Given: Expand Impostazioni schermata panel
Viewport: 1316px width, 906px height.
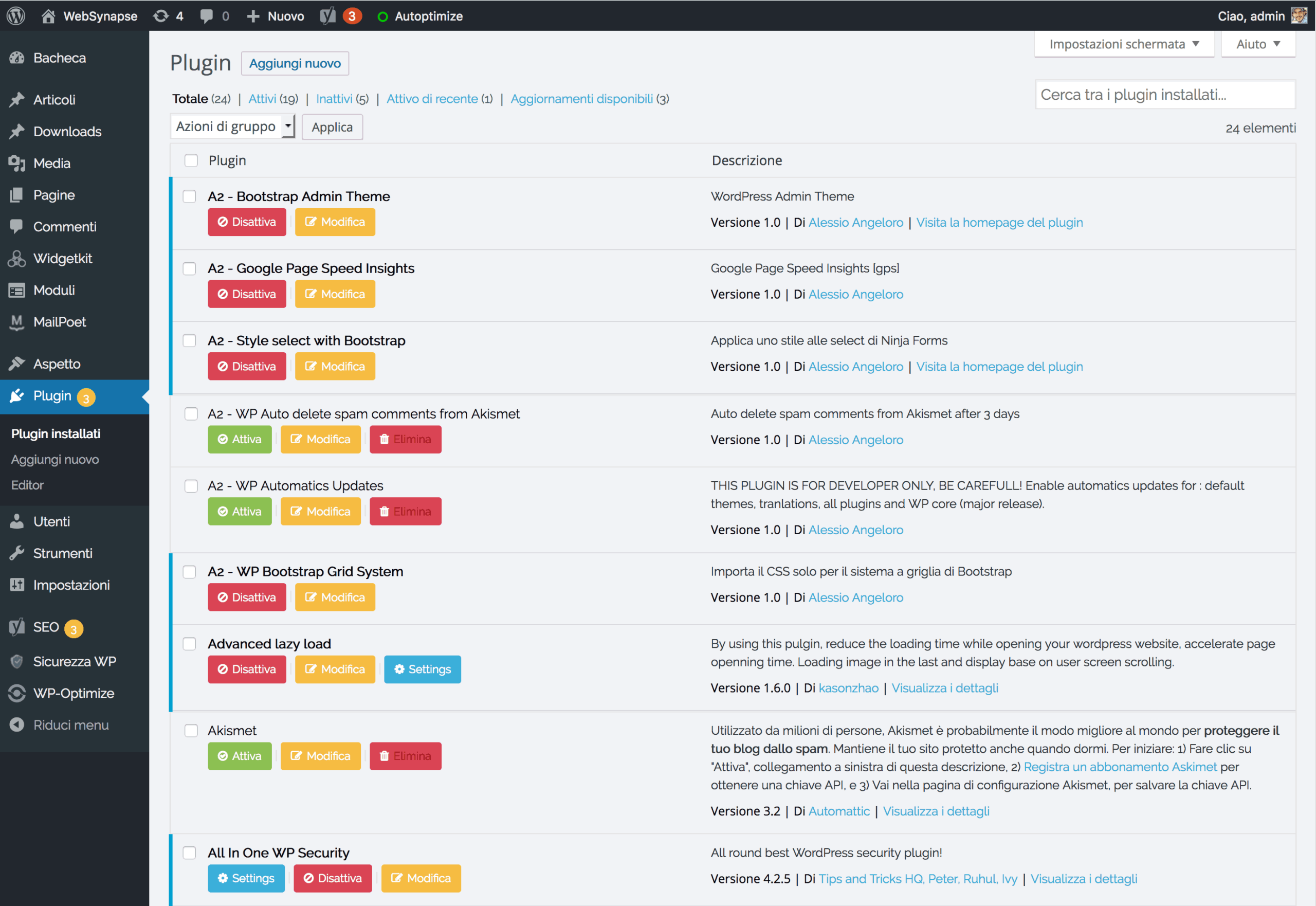Looking at the screenshot, I should pos(1124,44).
